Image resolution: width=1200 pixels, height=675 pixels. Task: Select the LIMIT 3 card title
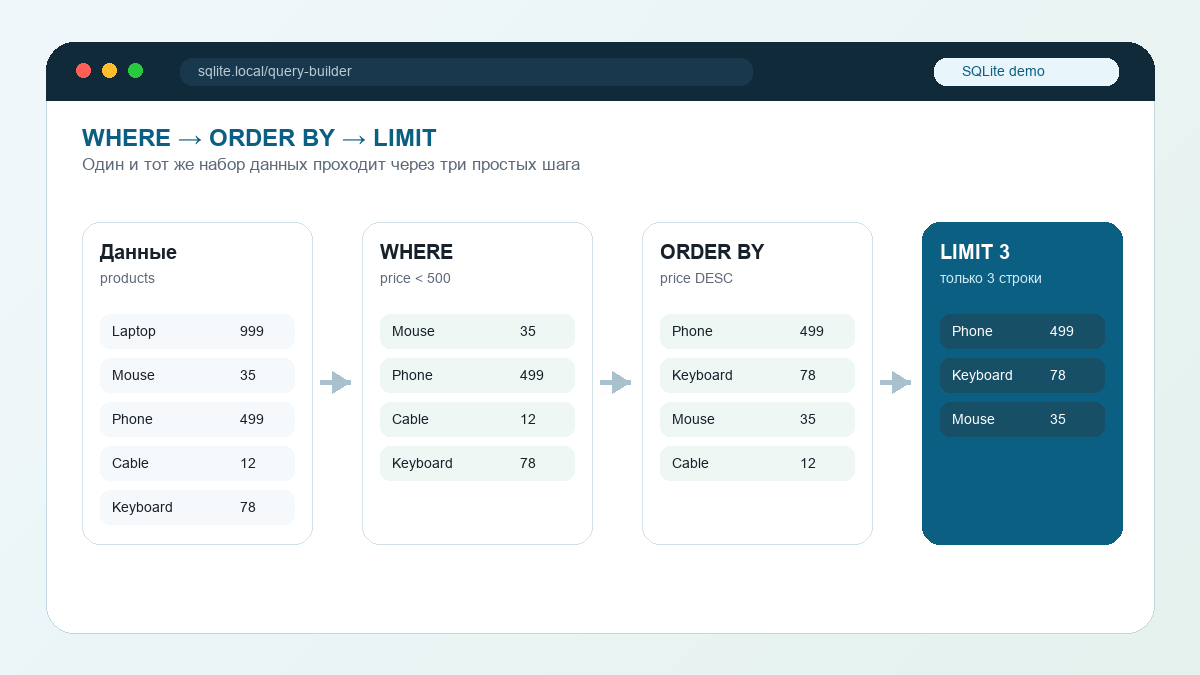[975, 252]
